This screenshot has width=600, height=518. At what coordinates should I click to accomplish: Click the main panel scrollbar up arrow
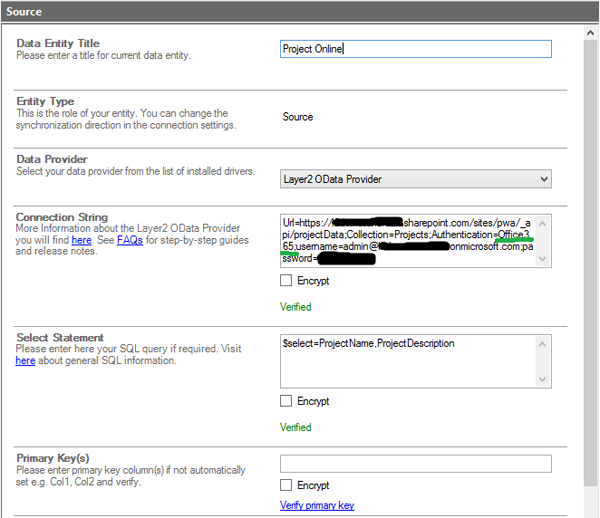[589, 34]
